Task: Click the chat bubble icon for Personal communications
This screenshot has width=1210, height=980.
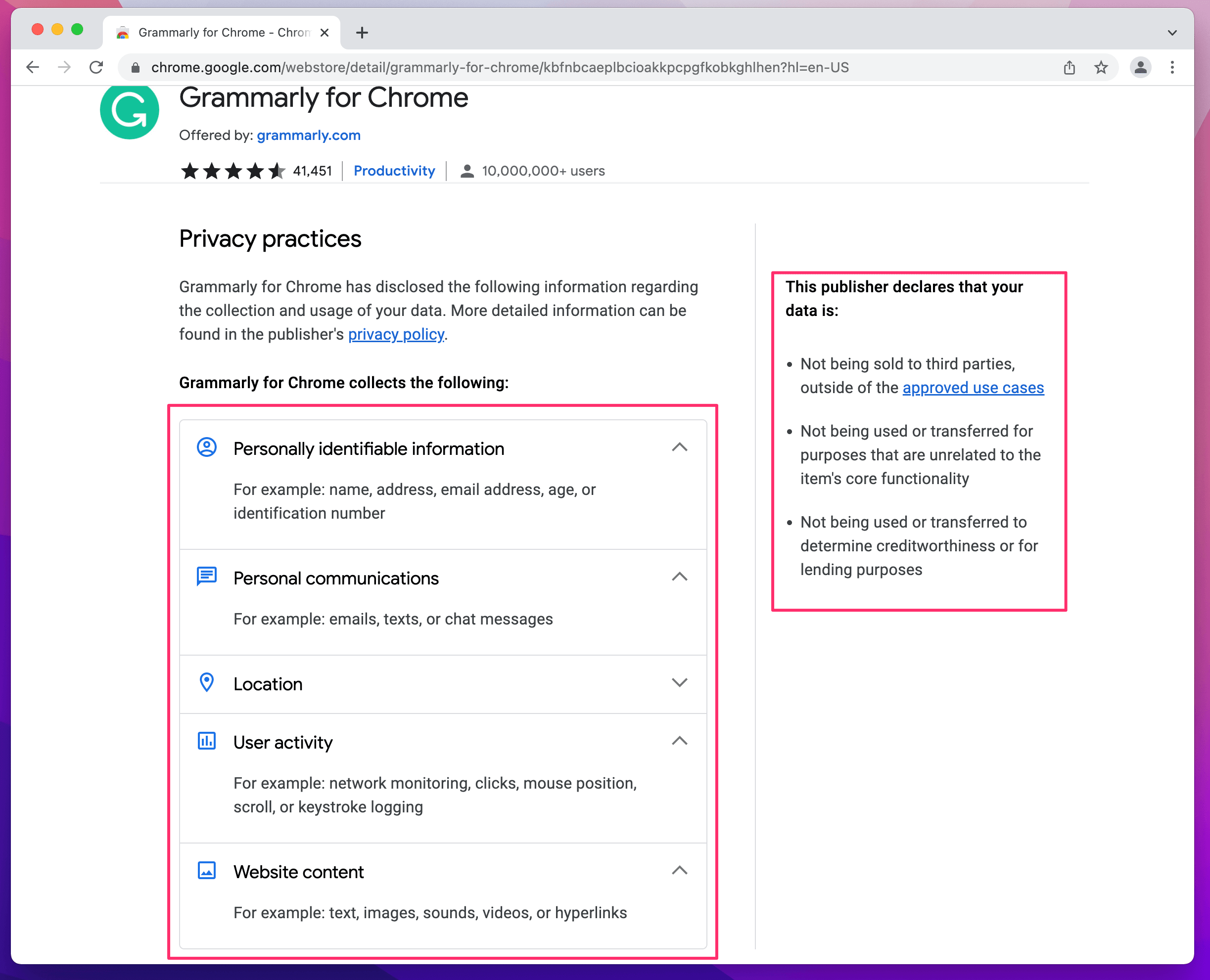Action: click(207, 577)
